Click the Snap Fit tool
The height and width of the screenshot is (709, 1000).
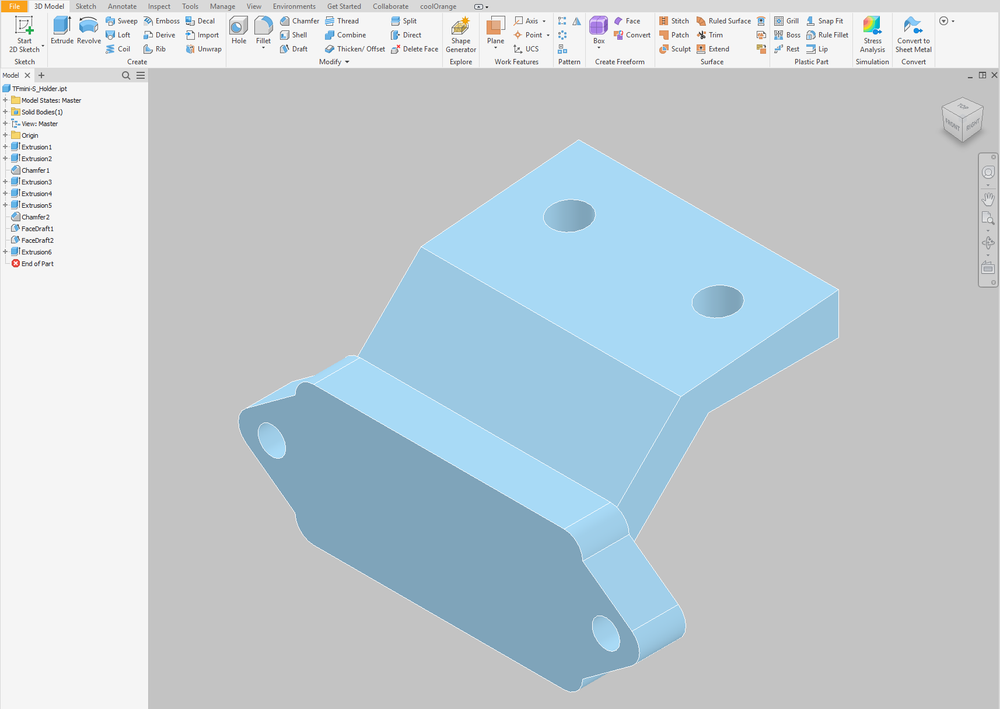tap(824, 21)
